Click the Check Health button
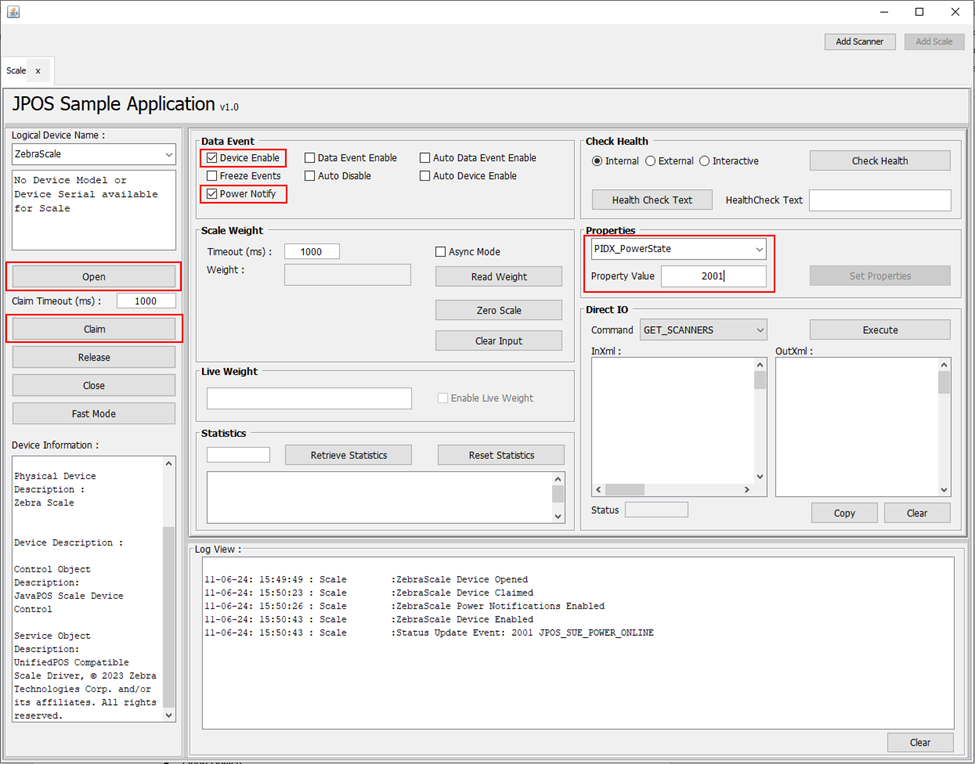The height and width of the screenshot is (764, 975). pyautogui.click(x=880, y=161)
